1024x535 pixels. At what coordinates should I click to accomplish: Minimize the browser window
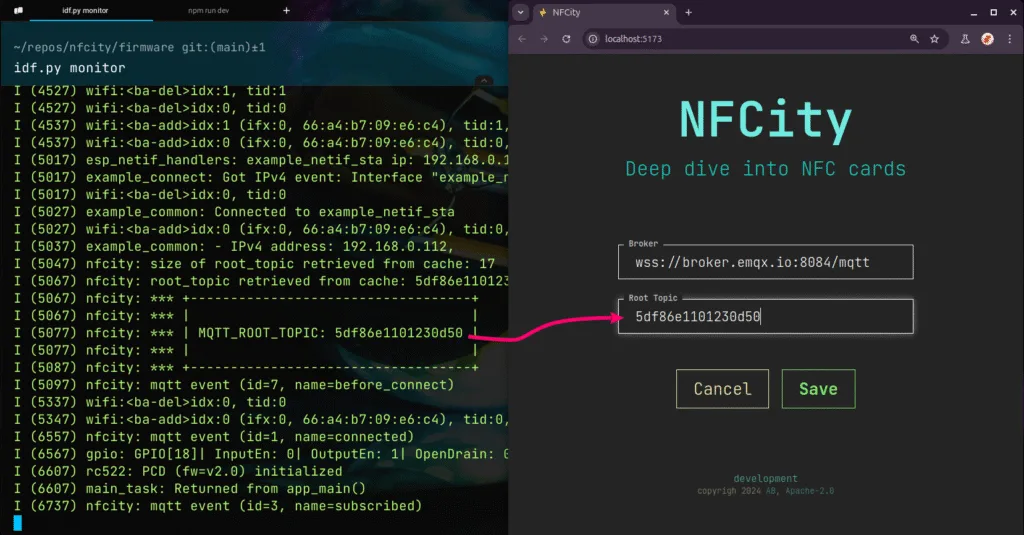coord(974,12)
